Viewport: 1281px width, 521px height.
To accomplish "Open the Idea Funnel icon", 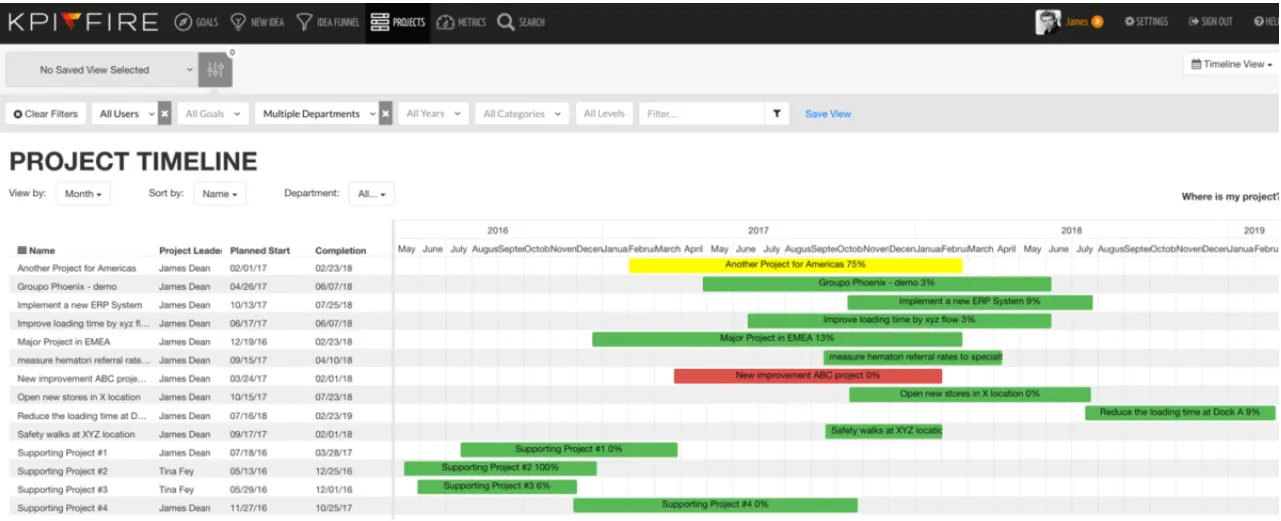I will [x=305, y=22].
